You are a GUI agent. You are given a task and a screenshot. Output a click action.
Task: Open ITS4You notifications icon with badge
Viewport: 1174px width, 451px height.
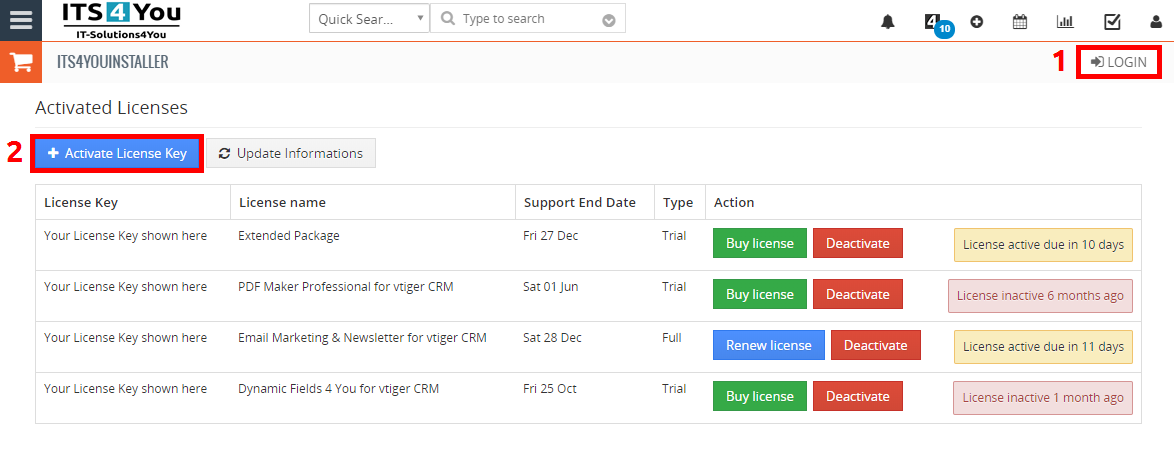pyautogui.click(x=934, y=22)
